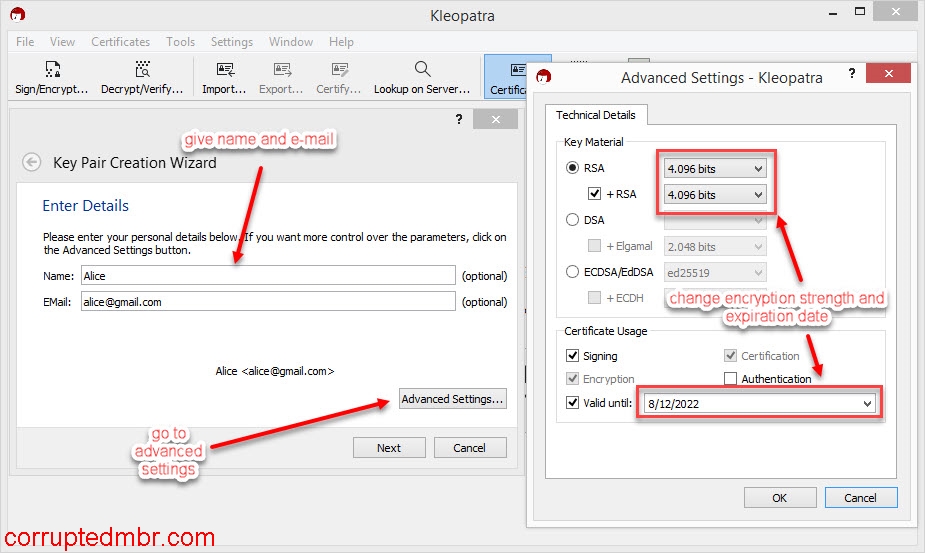Select the DSA radio button
Screen dimensions: 925x553
coord(572,220)
